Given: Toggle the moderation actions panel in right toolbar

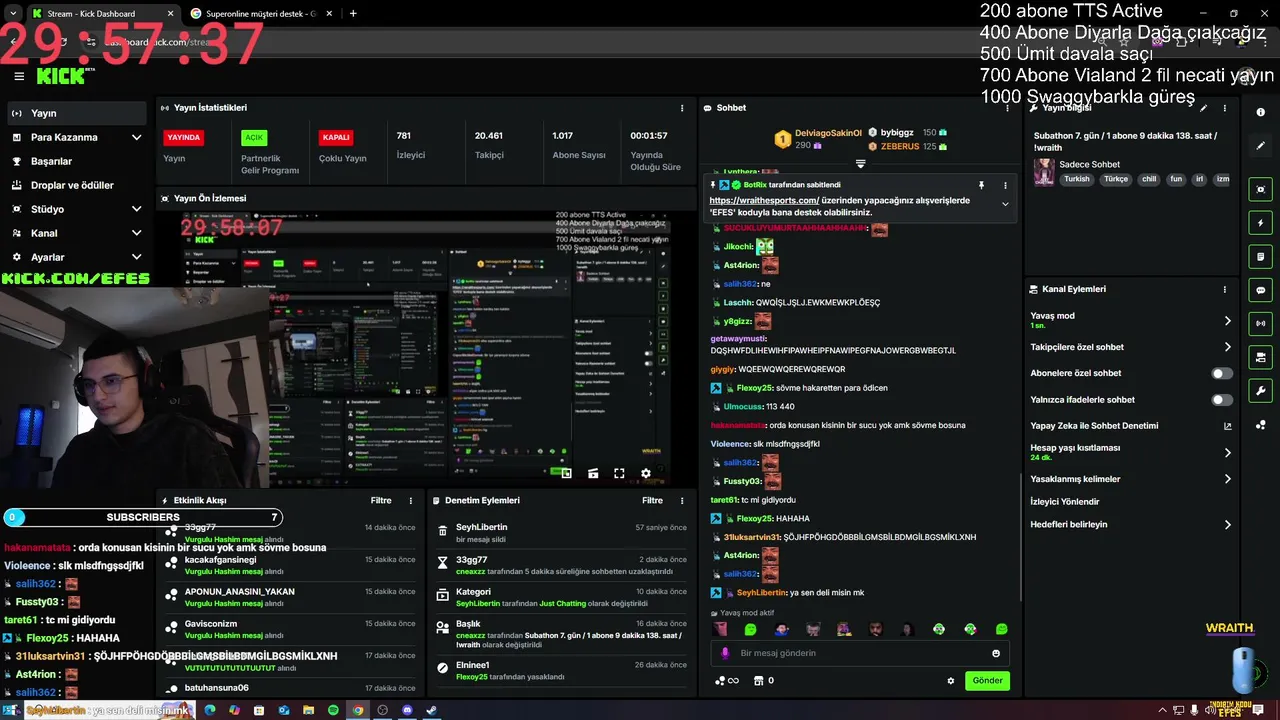Looking at the screenshot, I should [x=1261, y=357].
